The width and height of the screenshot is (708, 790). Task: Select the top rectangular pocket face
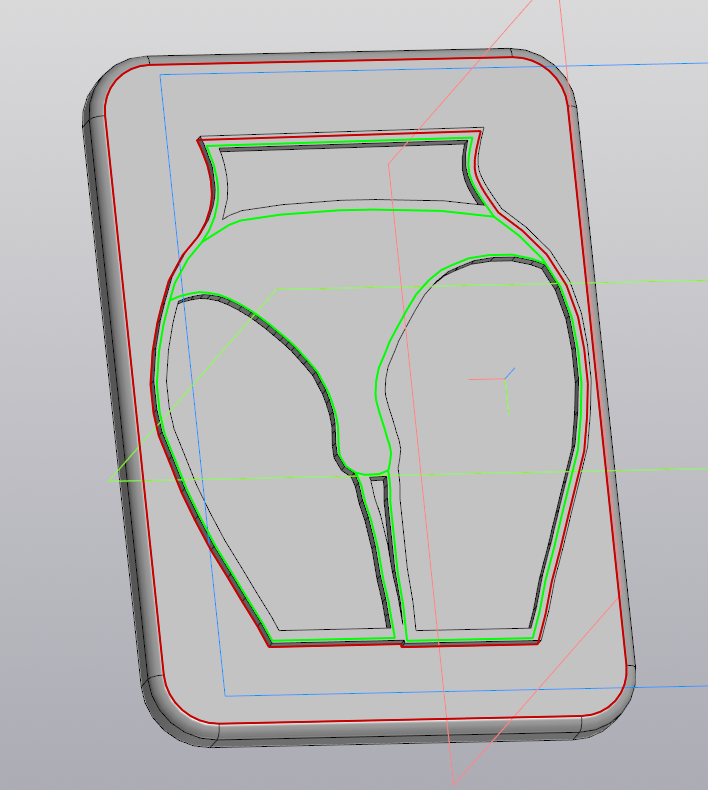[348, 176]
